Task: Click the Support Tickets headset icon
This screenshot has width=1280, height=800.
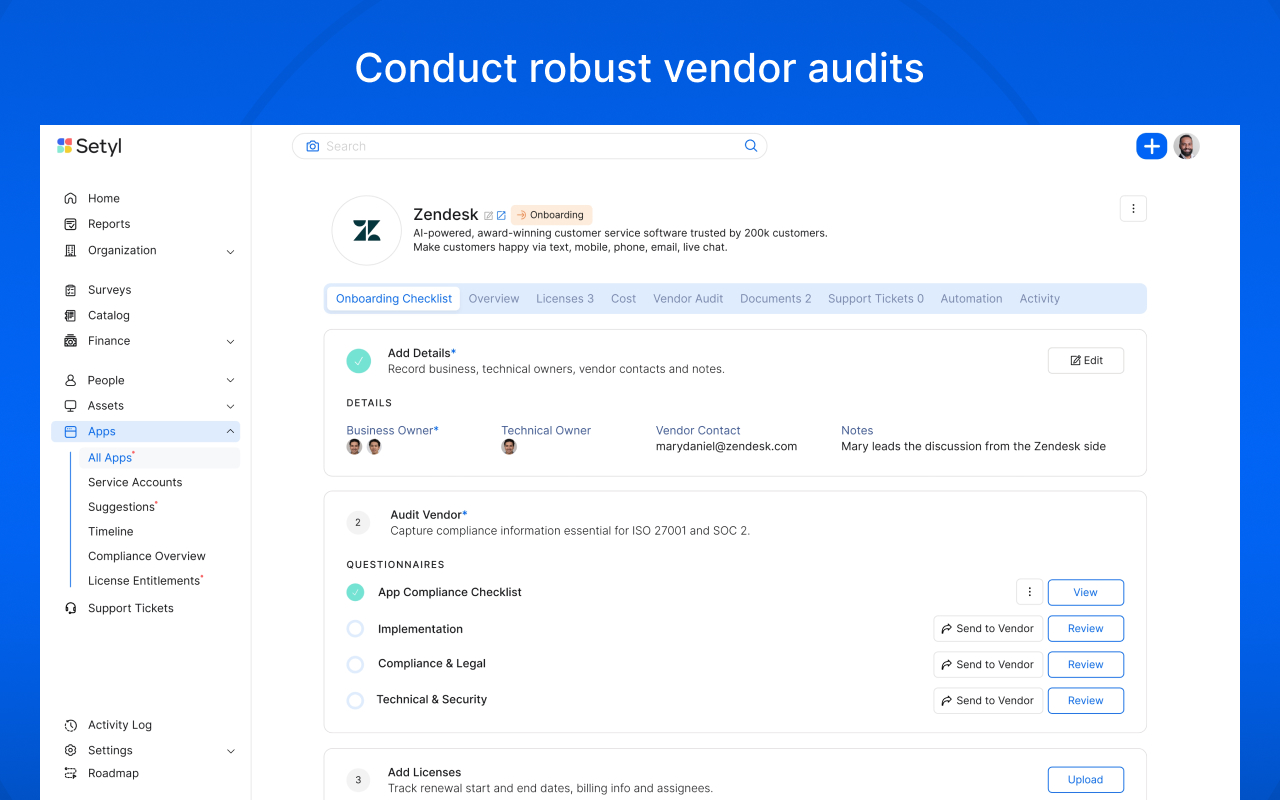Action: (x=70, y=608)
